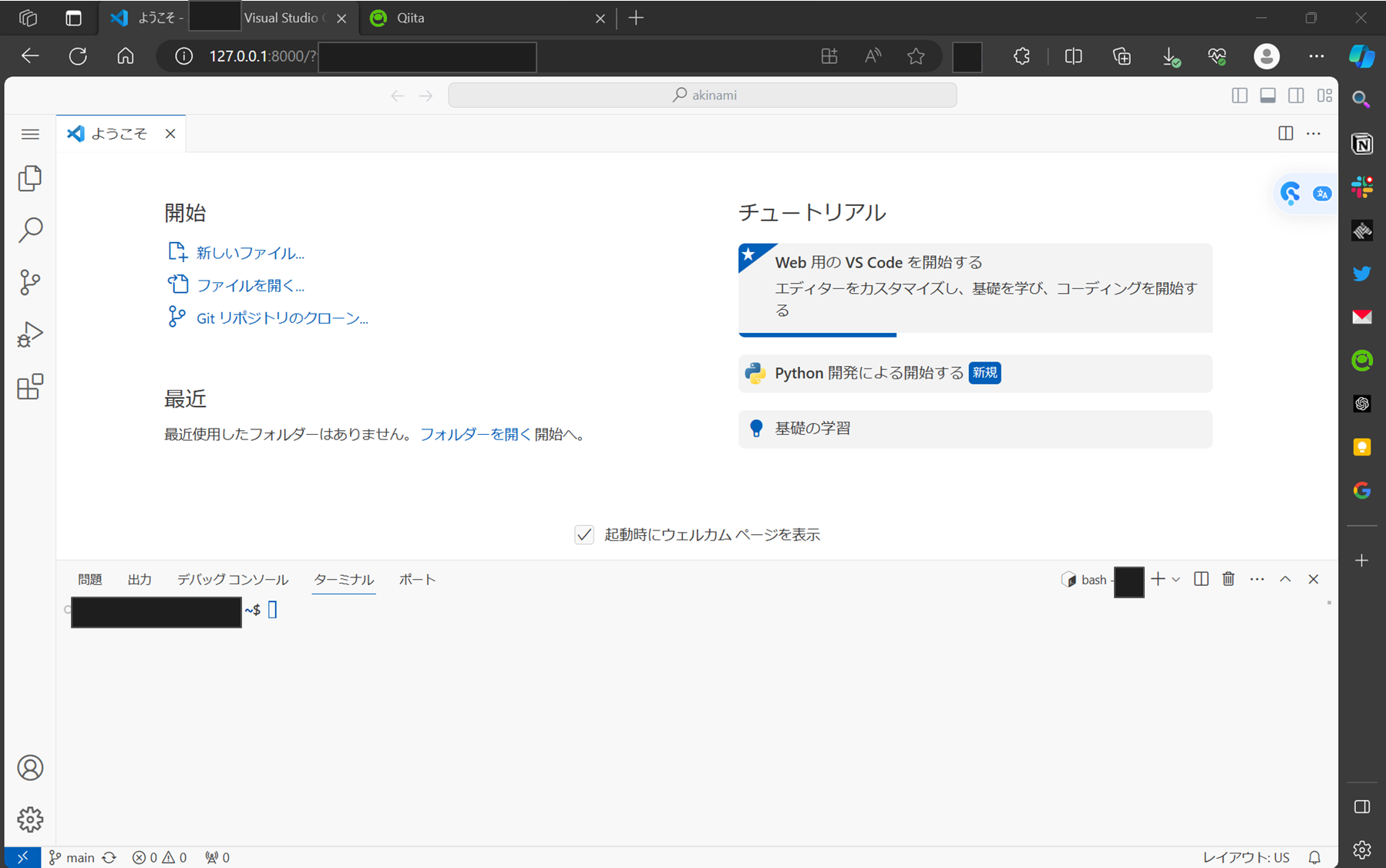This screenshot has width=1386, height=868.
Task: Click the main branch status item
Action: 72,857
